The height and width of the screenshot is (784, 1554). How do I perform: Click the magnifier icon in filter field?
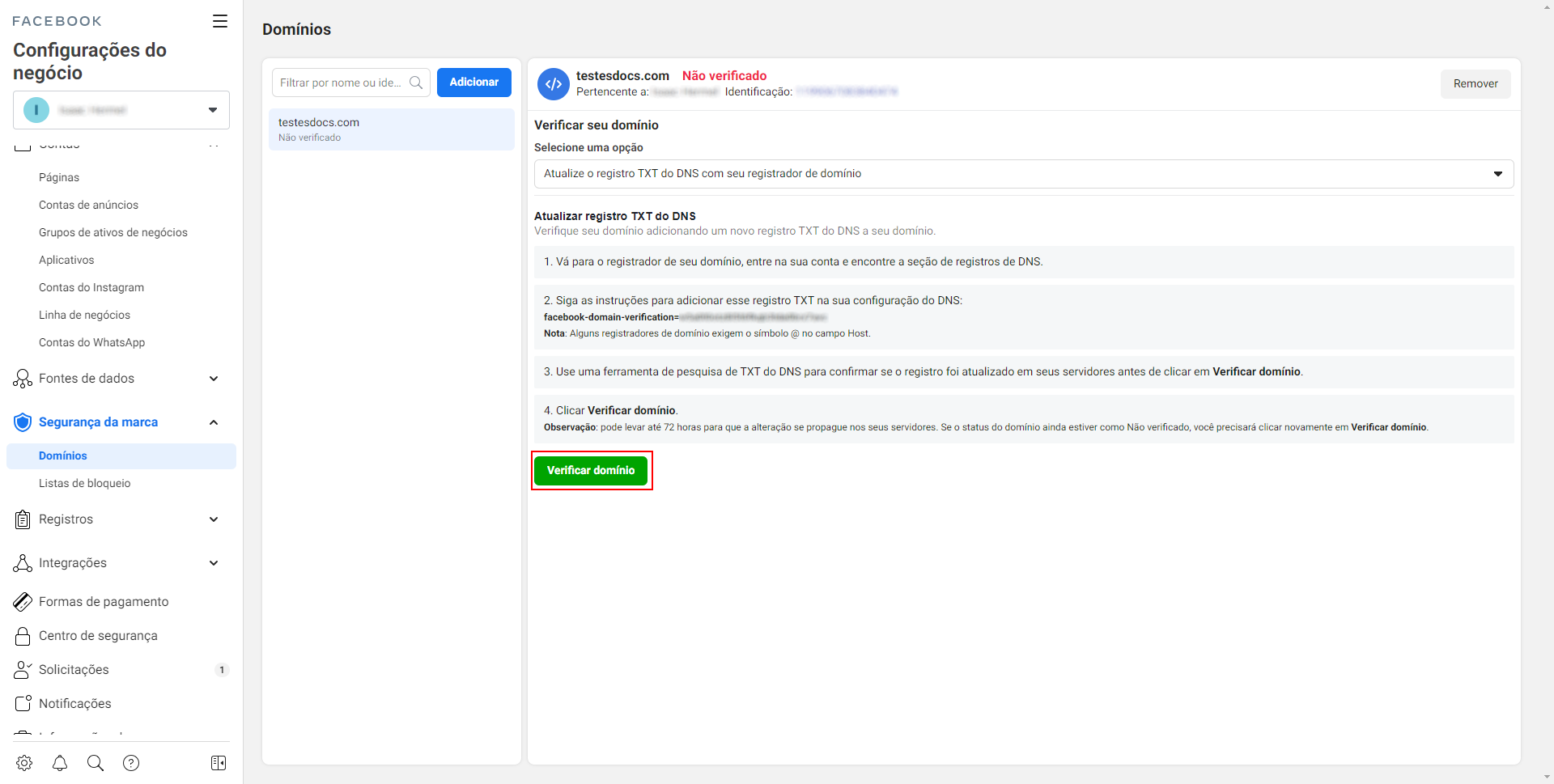point(416,83)
